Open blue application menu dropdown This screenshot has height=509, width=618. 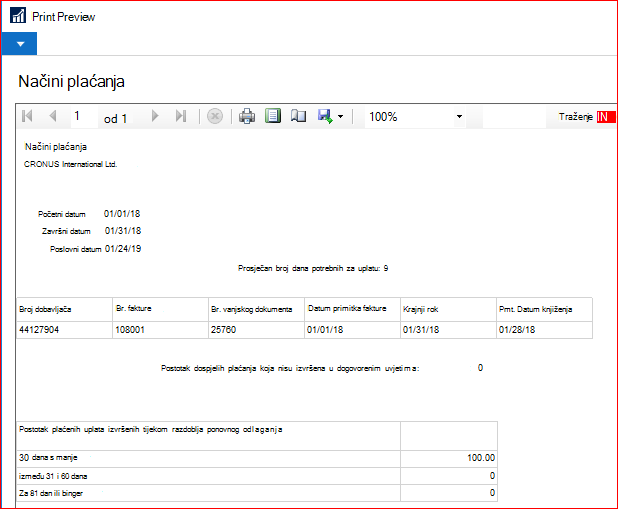19,44
